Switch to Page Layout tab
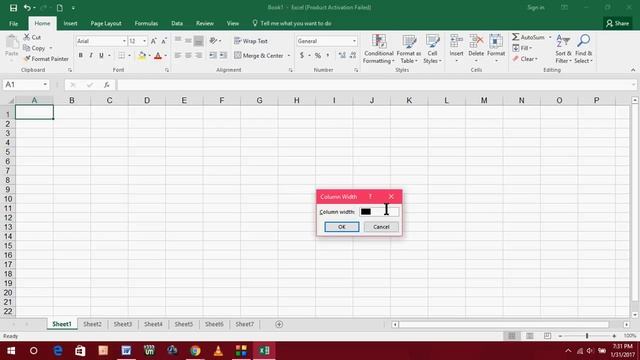This screenshot has height=360, width=640. pyautogui.click(x=106, y=23)
